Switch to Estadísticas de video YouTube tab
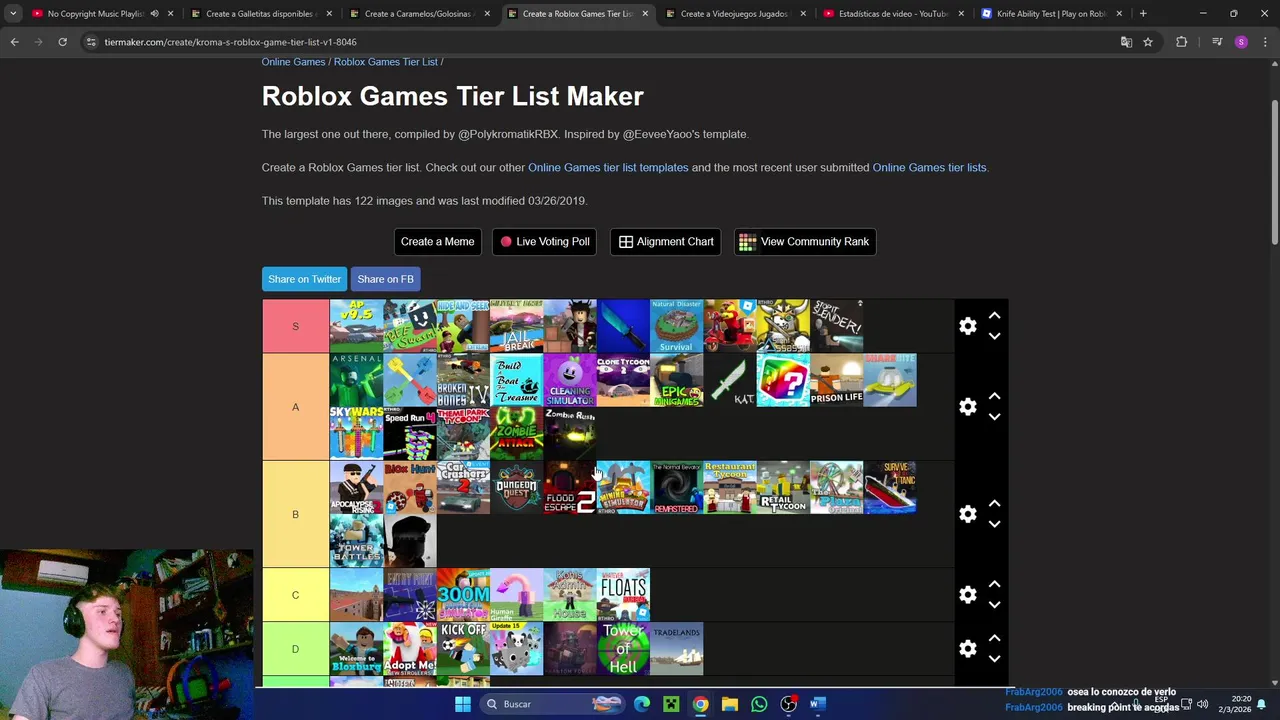This screenshot has width=1280, height=720. (893, 14)
